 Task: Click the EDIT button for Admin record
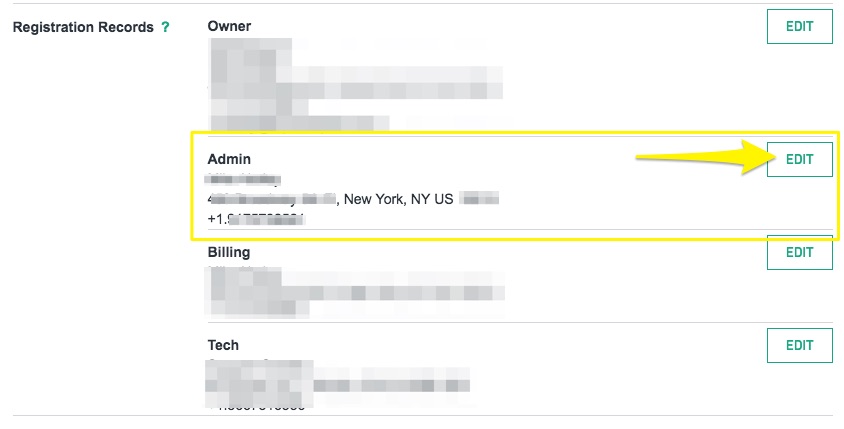(x=799, y=160)
